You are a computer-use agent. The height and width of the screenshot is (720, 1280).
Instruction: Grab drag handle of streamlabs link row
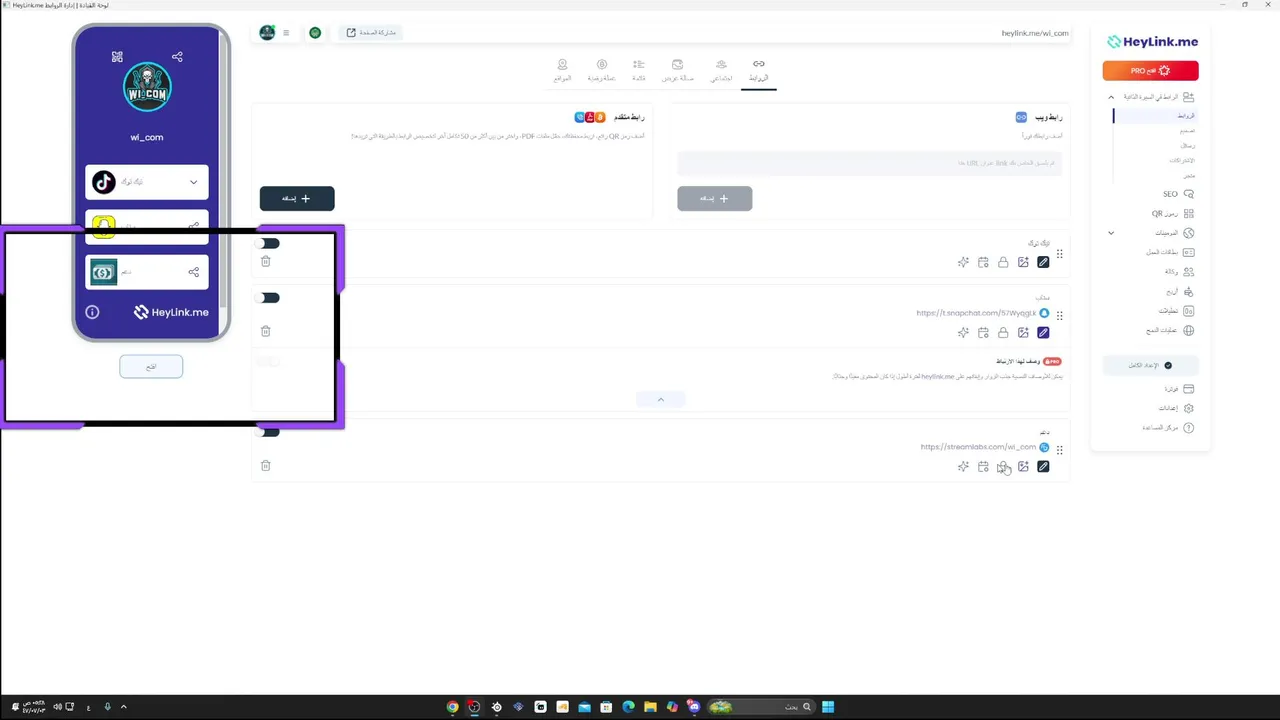[1060, 450]
